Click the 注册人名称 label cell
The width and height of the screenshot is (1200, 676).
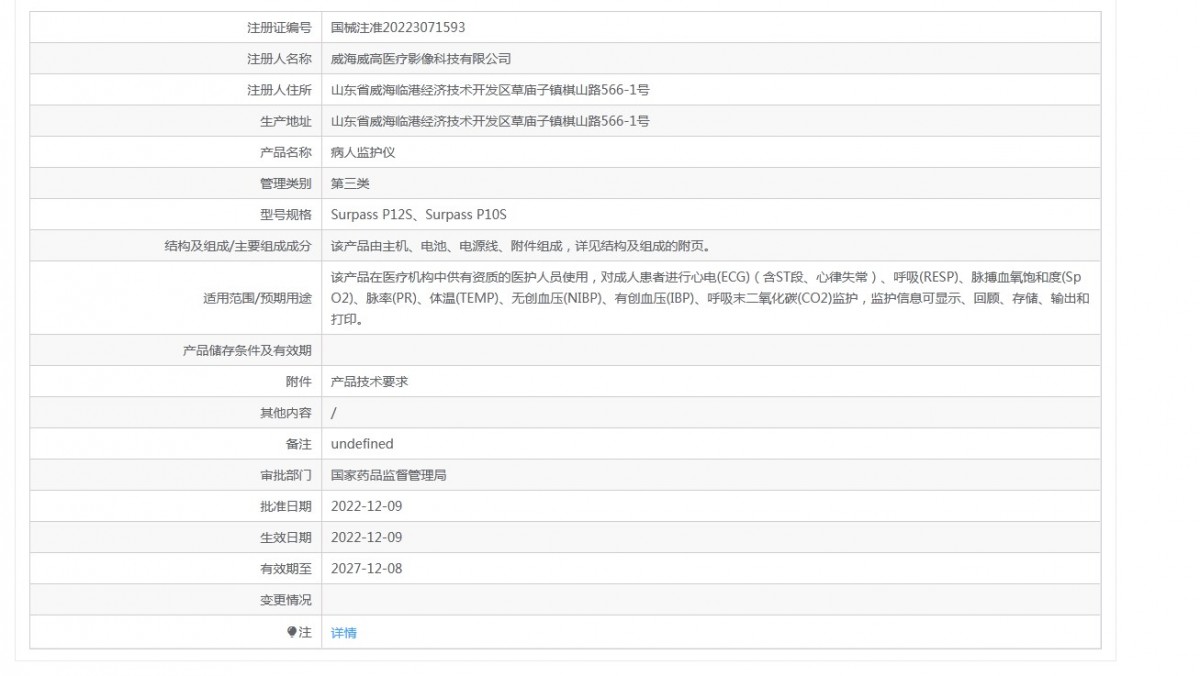(176, 59)
